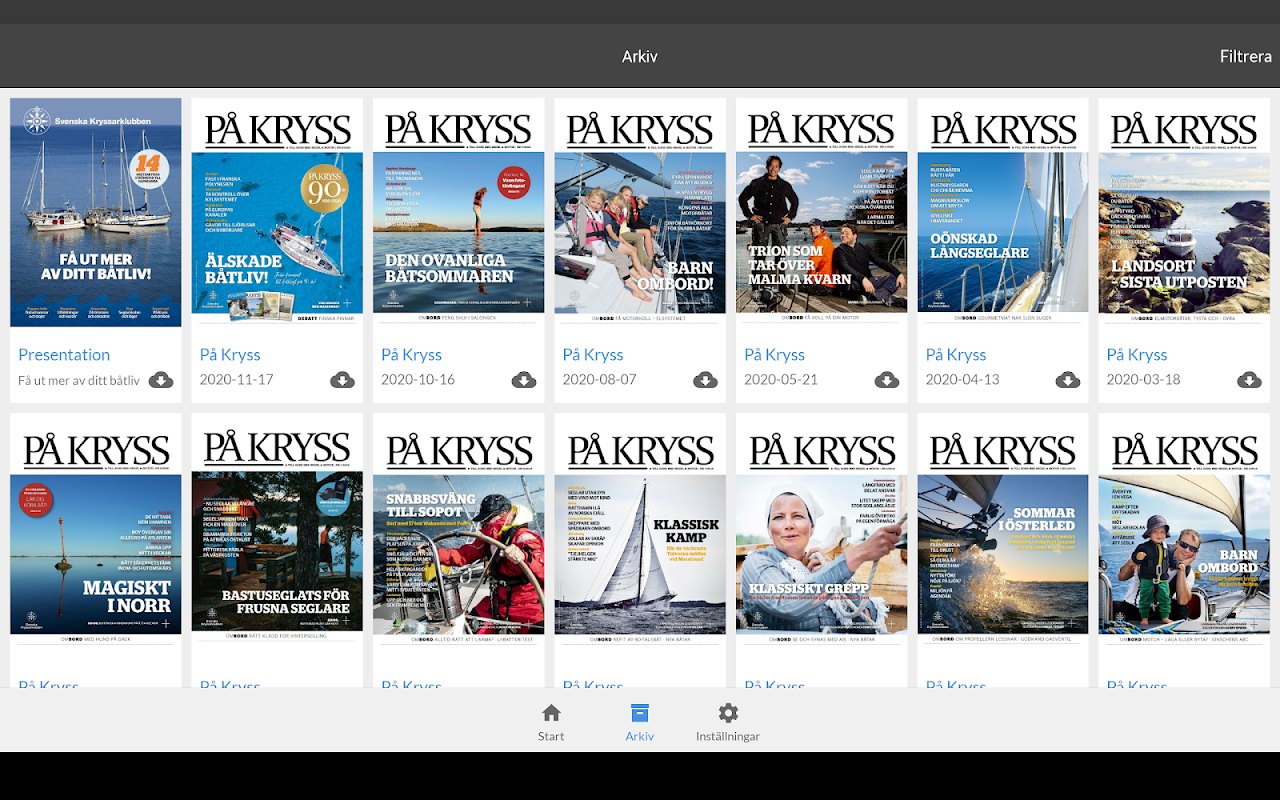The width and height of the screenshot is (1280, 800).
Task: Click the date text 2020-08-07
Action: (600, 380)
